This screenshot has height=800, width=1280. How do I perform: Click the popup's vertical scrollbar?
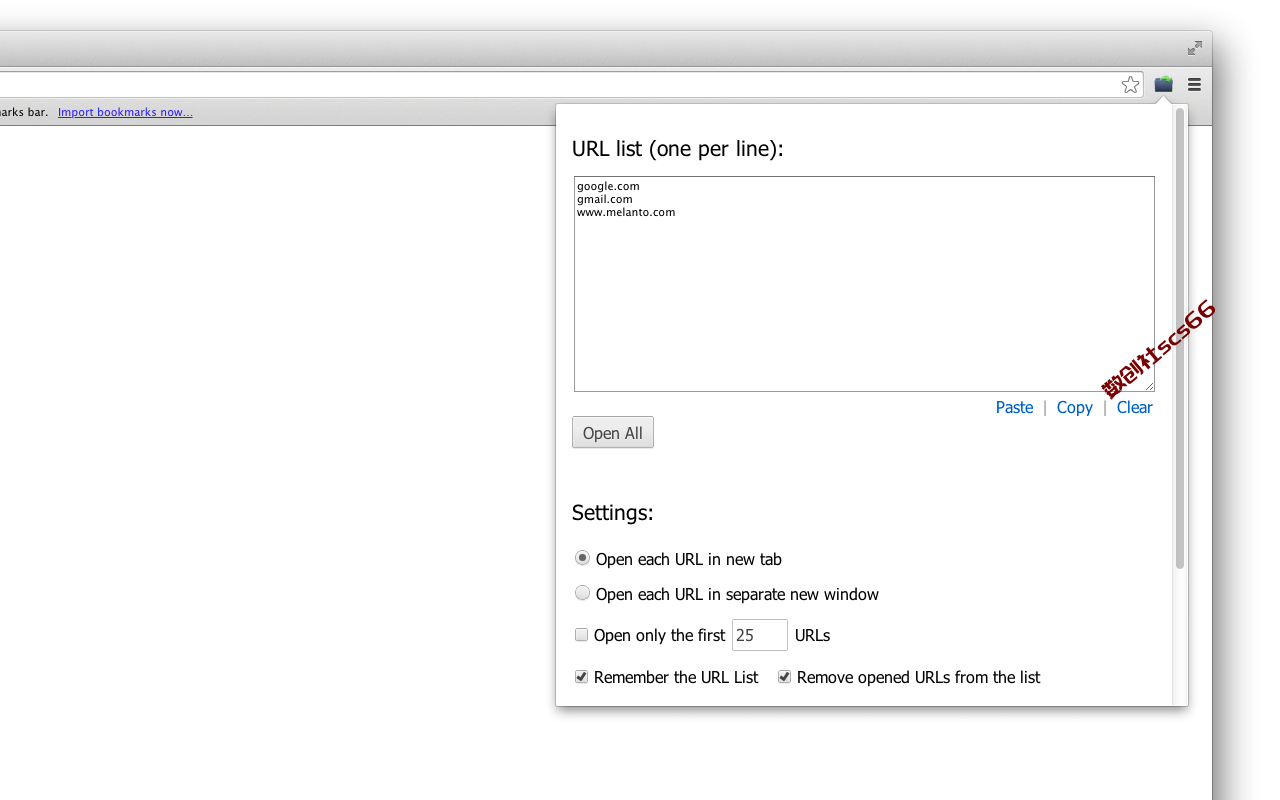coord(1180,340)
